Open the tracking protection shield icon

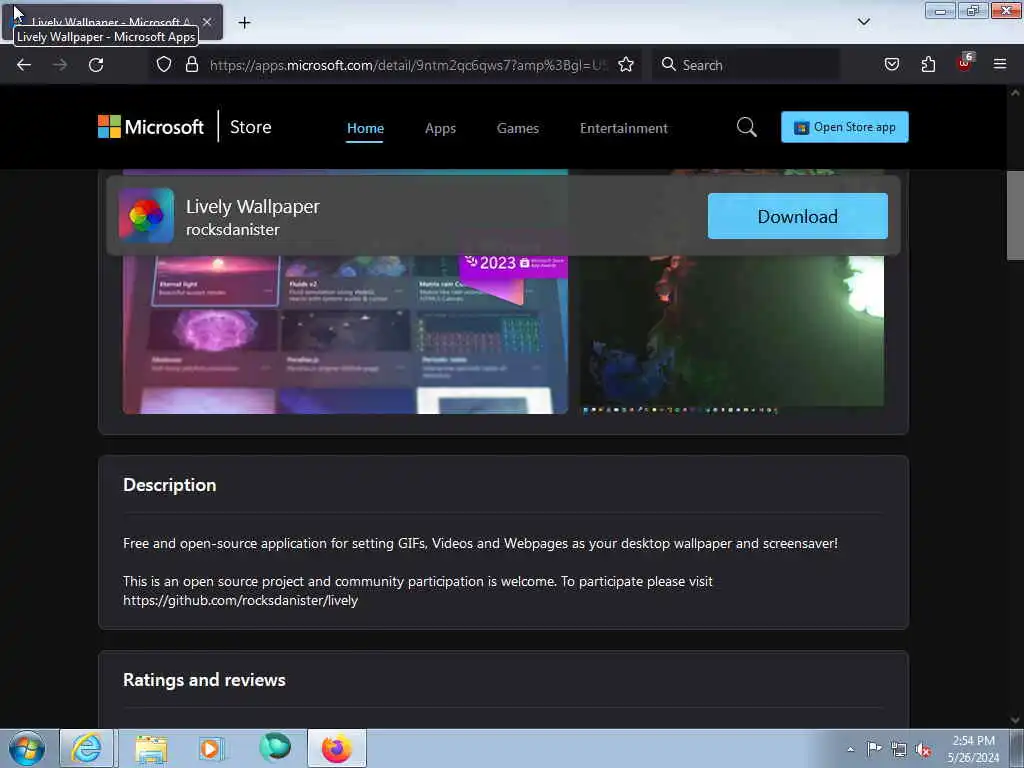coord(164,65)
